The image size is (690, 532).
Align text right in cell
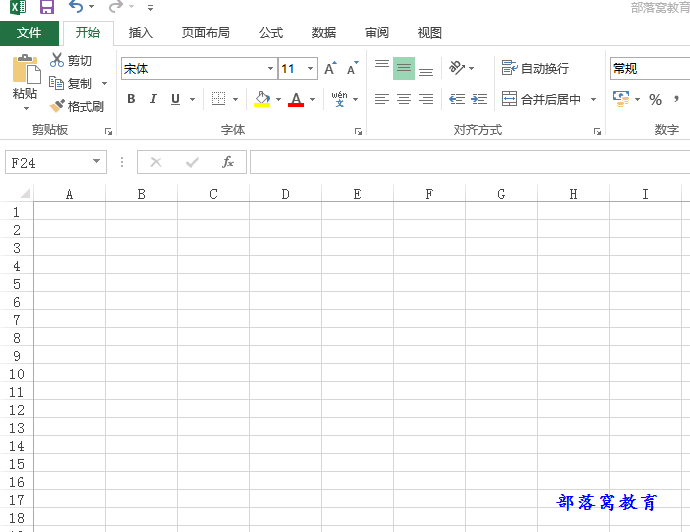[x=426, y=99]
